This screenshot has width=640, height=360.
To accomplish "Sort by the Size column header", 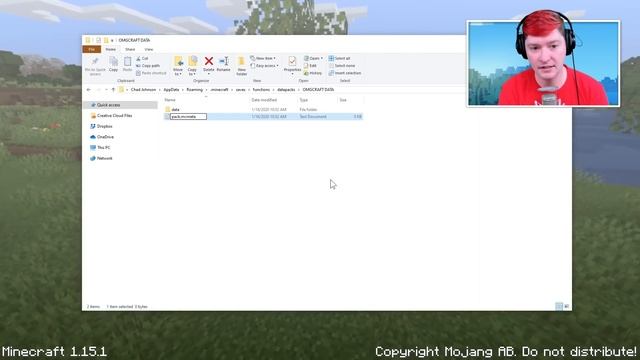I will coord(343,100).
